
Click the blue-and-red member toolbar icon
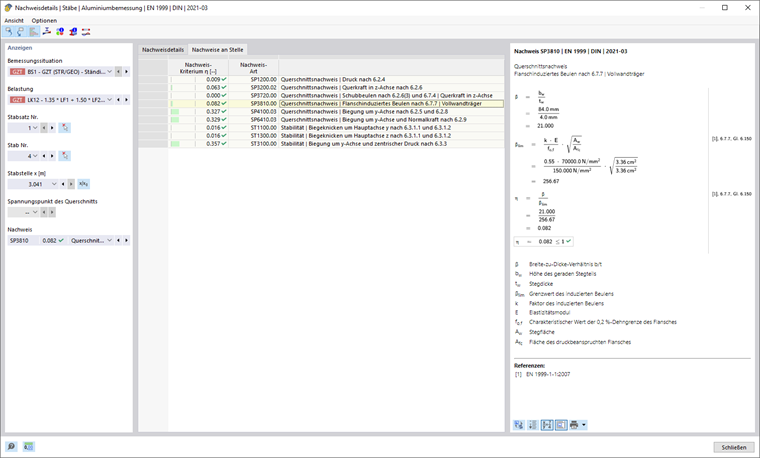47,32
